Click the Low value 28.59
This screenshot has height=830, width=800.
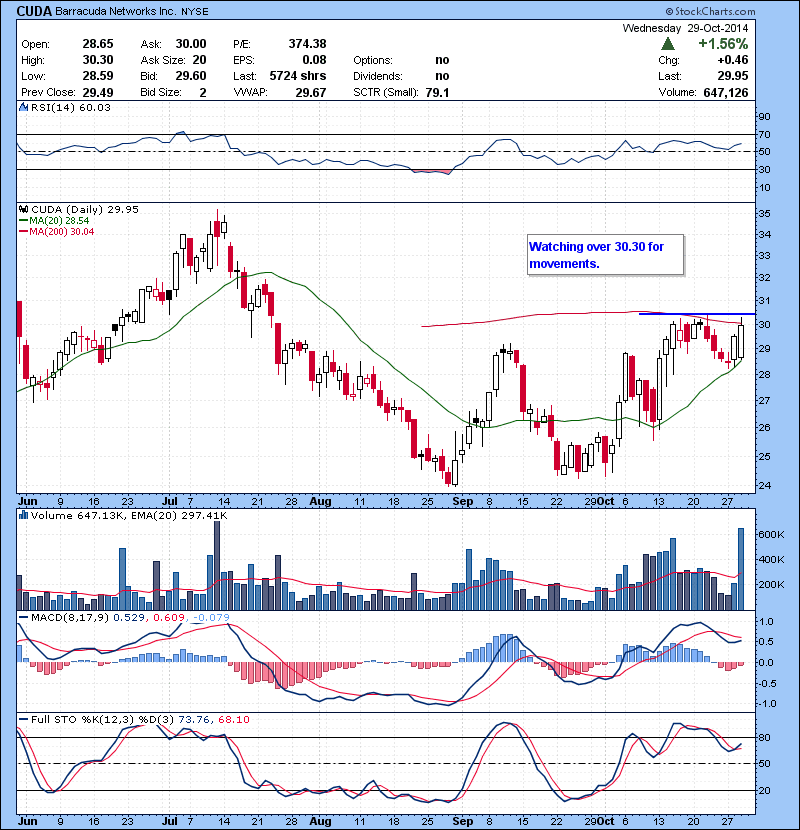click(97, 76)
